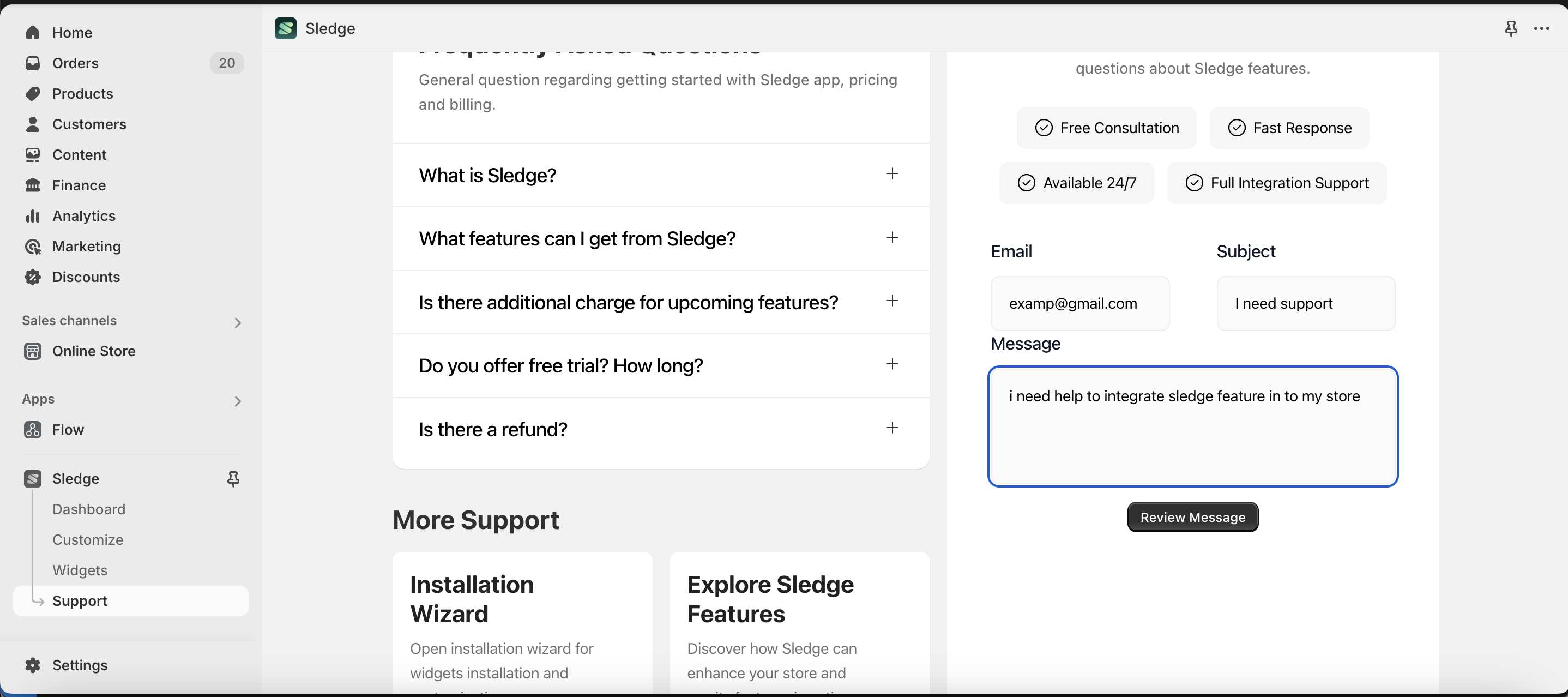The width and height of the screenshot is (1568, 697).
Task: Click the Orders inbox icon
Action: point(33,63)
